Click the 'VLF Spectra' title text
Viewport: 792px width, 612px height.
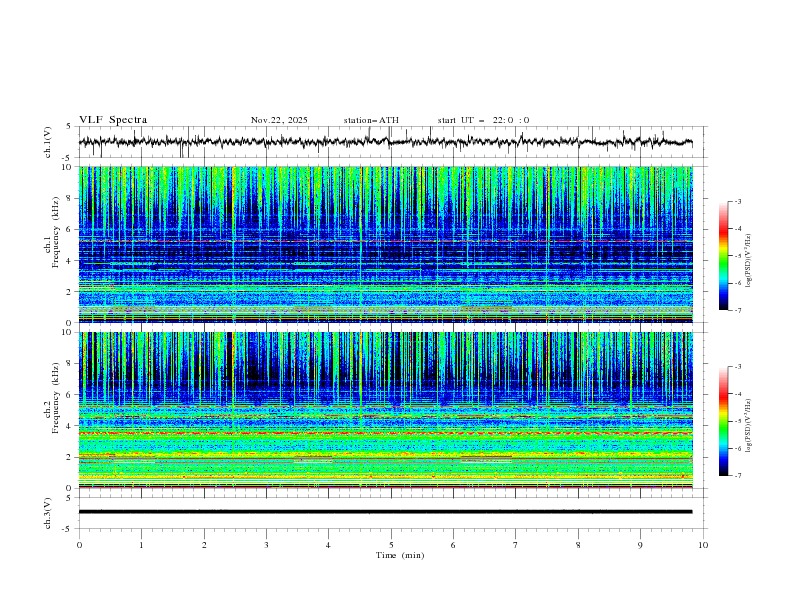pos(113,120)
